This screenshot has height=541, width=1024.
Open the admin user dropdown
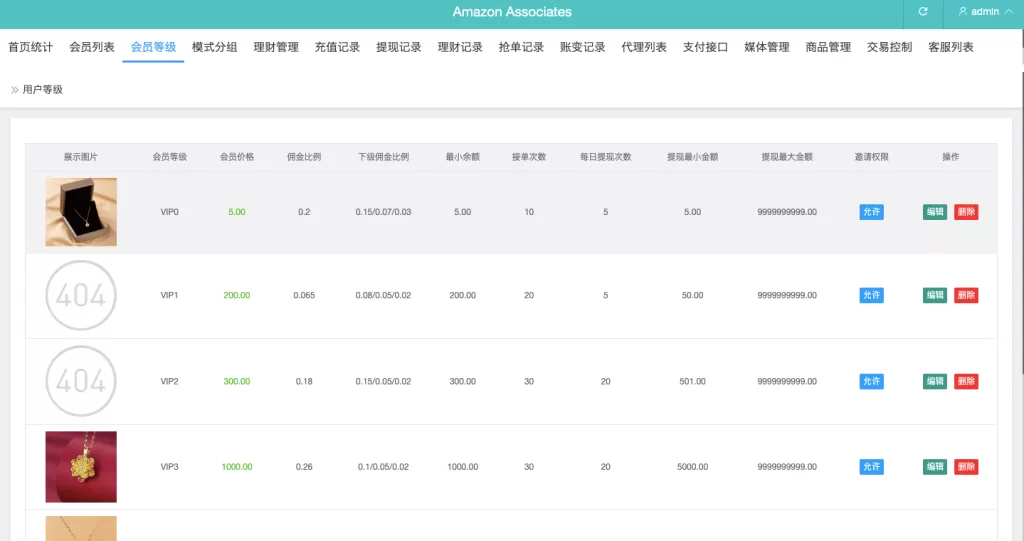click(x=984, y=12)
